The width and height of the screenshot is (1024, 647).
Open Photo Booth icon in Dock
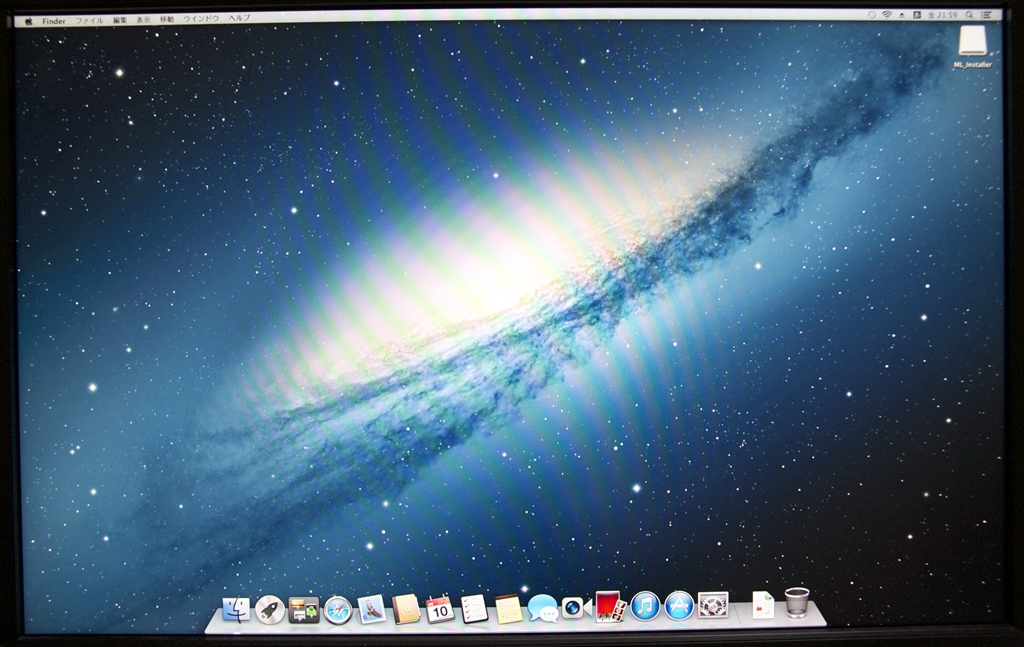coord(611,607)
